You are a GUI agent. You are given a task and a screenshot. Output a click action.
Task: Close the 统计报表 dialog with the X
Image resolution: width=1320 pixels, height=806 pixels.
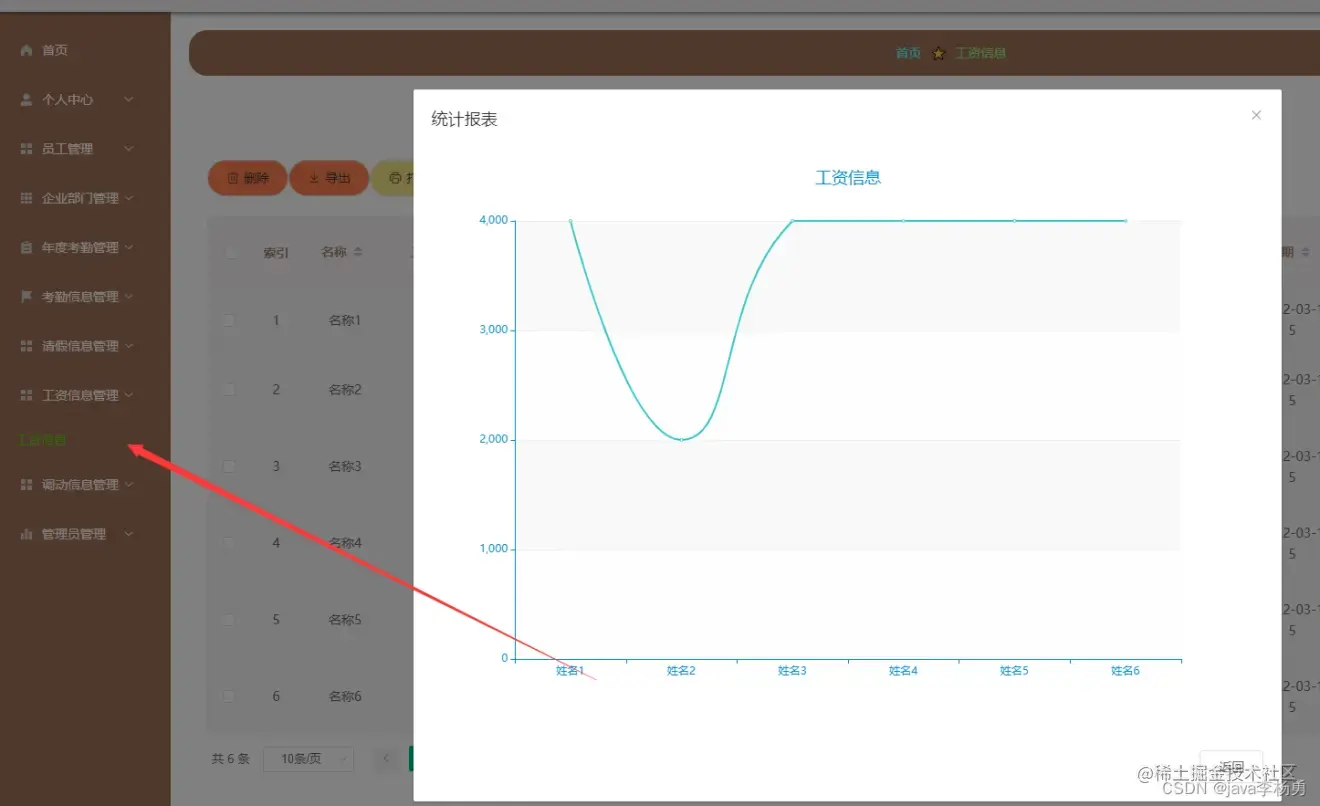1256,115
